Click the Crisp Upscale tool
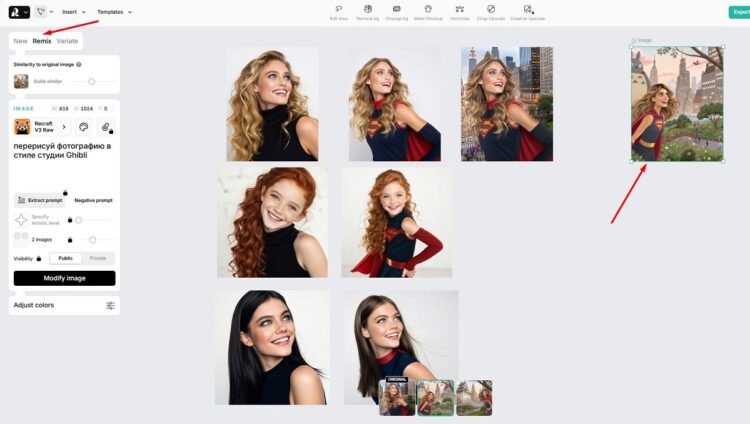 click(491, 12)
